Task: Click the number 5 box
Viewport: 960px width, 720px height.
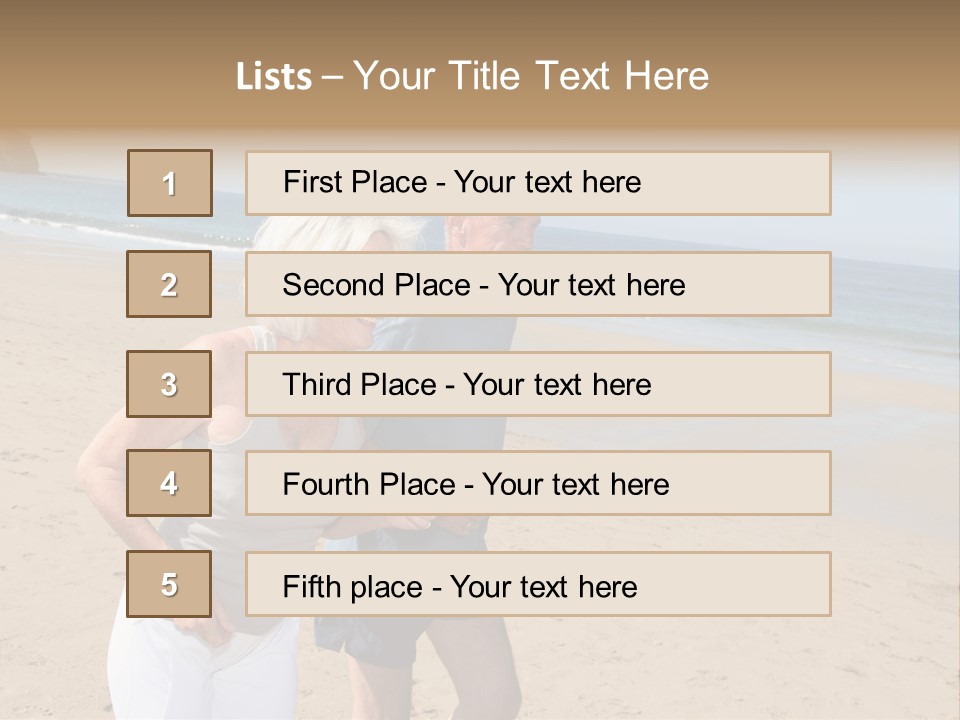Action: (170, 584)
